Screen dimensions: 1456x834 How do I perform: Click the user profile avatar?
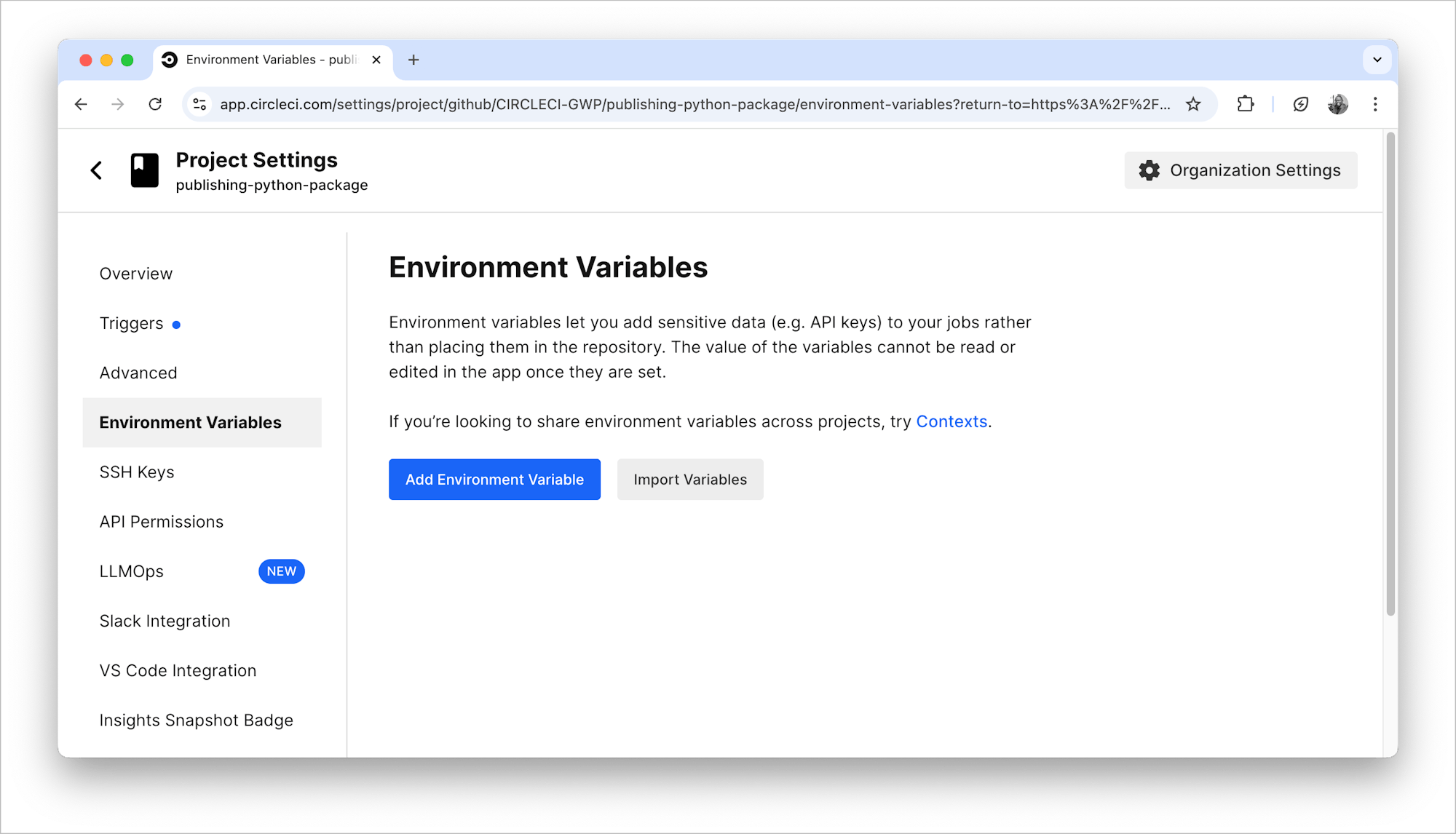(1337, 104)
